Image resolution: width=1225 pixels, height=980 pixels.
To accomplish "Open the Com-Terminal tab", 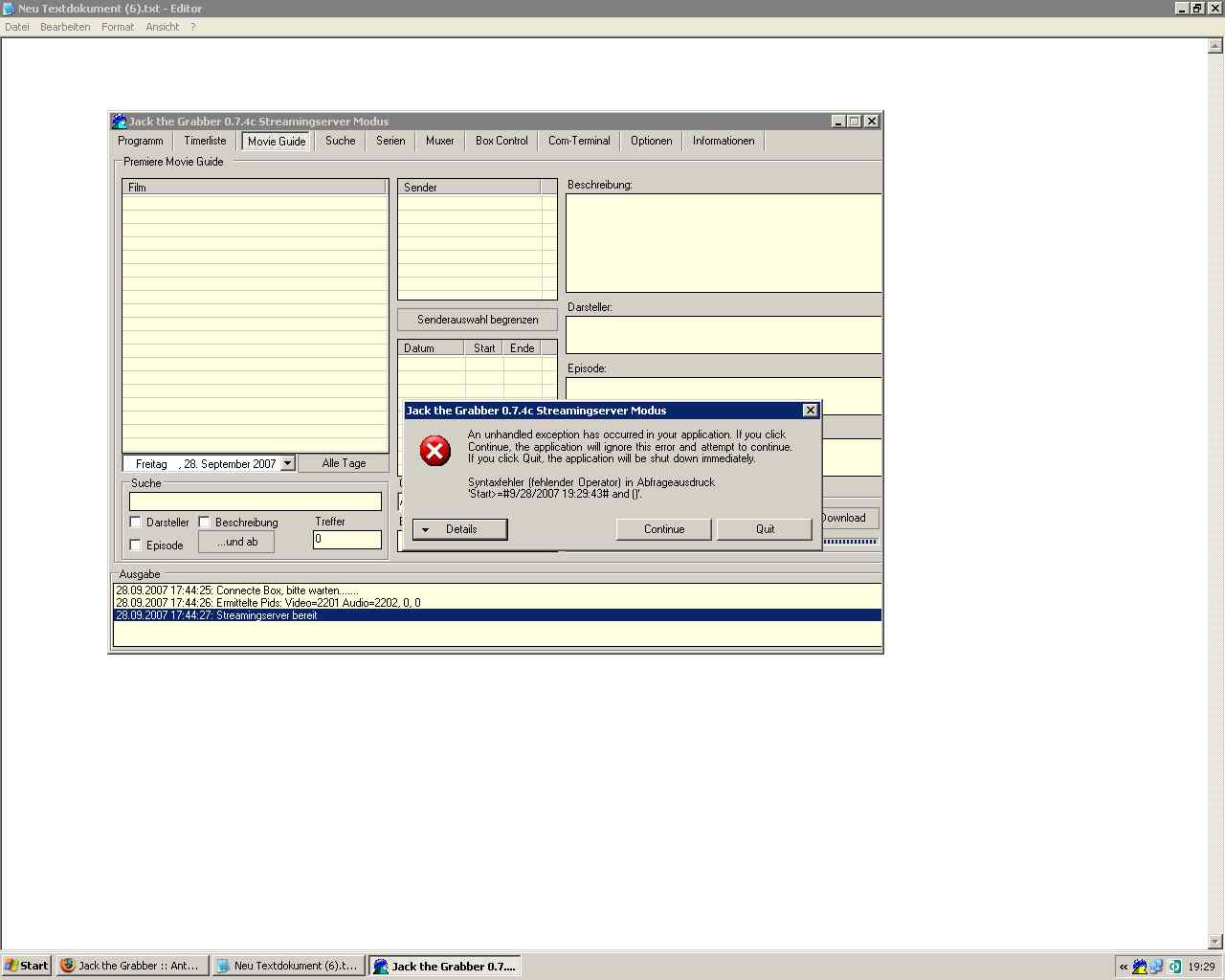I will (x=579, y=141).
